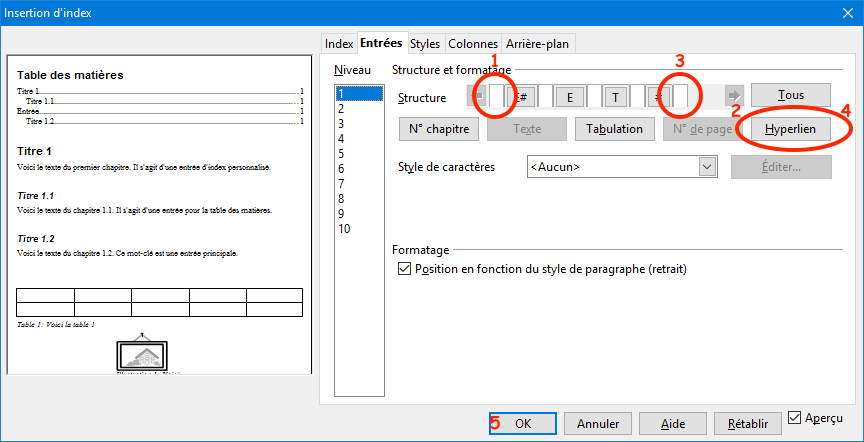Click the Tabulation button

(614, 130)
